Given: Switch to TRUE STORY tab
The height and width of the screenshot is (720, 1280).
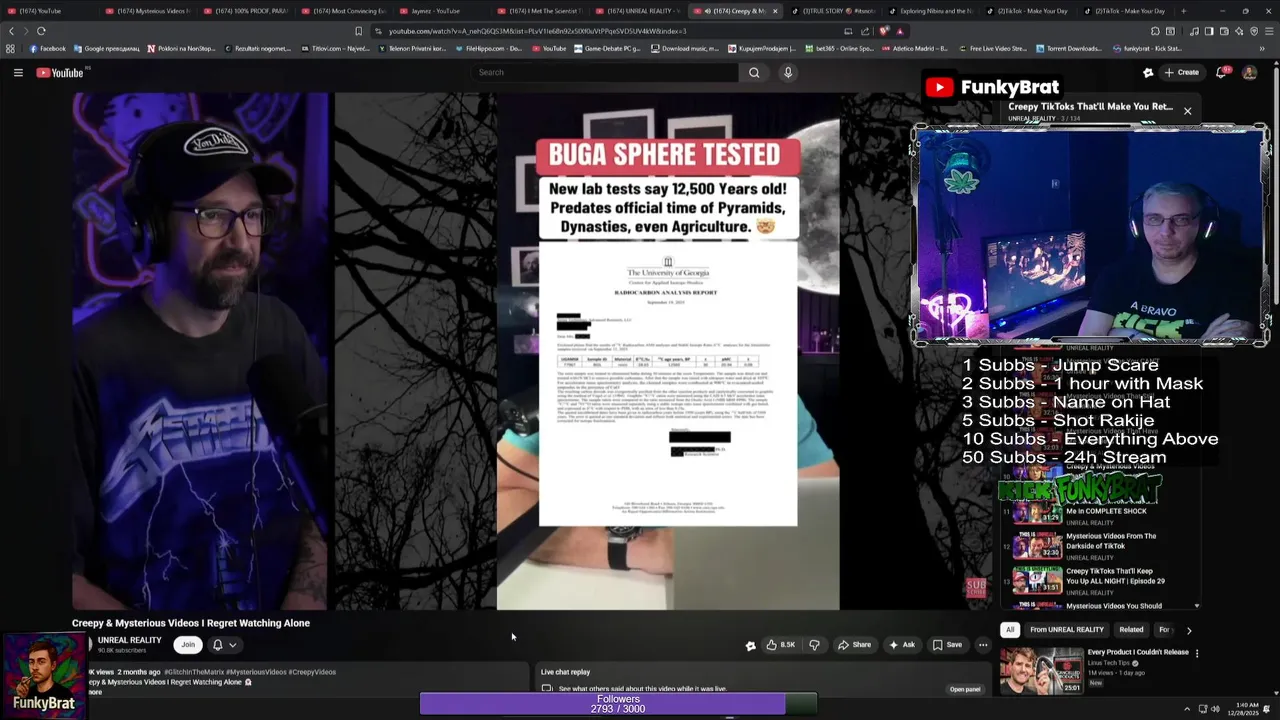Looking at the screenshot, I should point(831,11).
